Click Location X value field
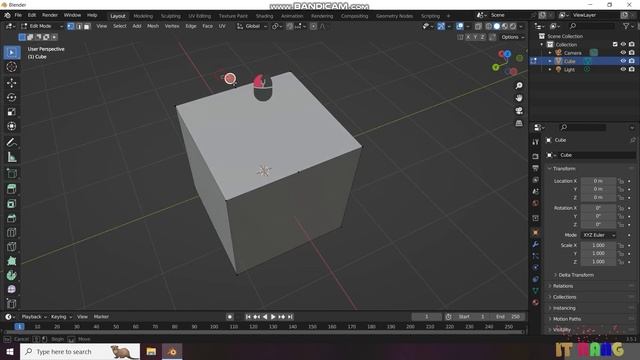The width and height of the screenshot is (640, 360). [598, 181]
